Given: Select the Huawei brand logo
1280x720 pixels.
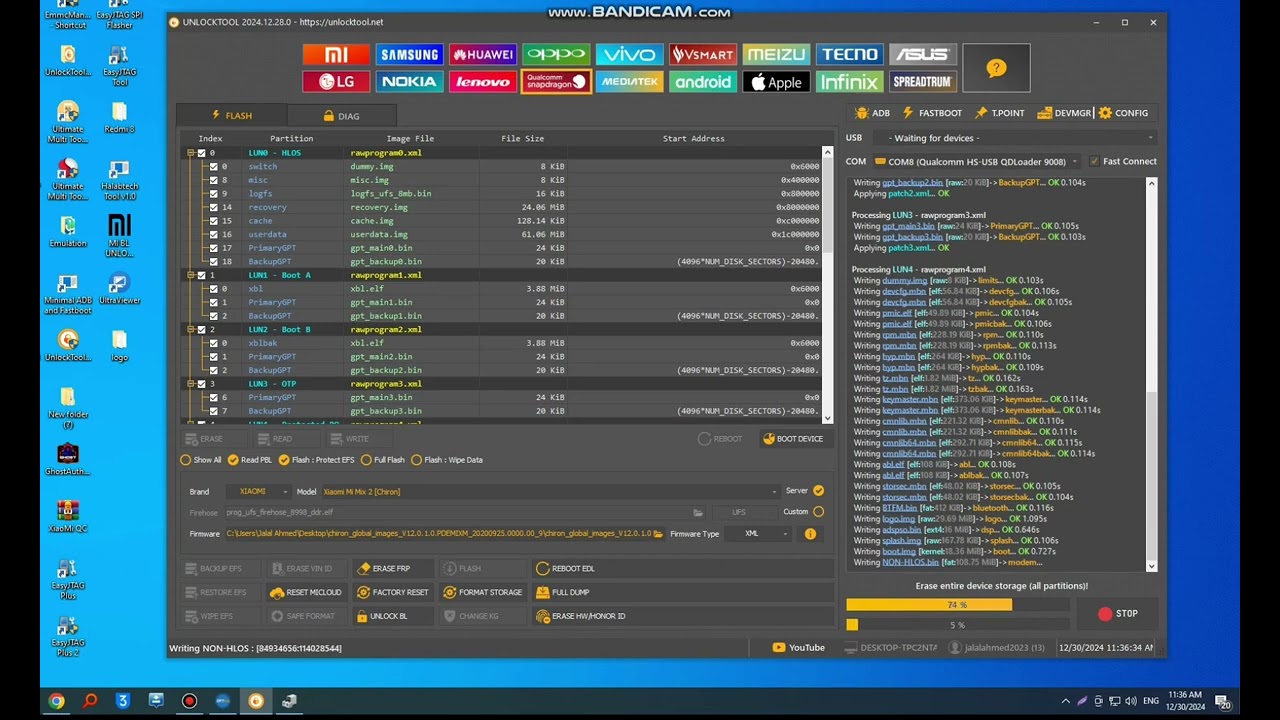Looking at the screenshot, I should pyautogui.click(x=483, y=55).
